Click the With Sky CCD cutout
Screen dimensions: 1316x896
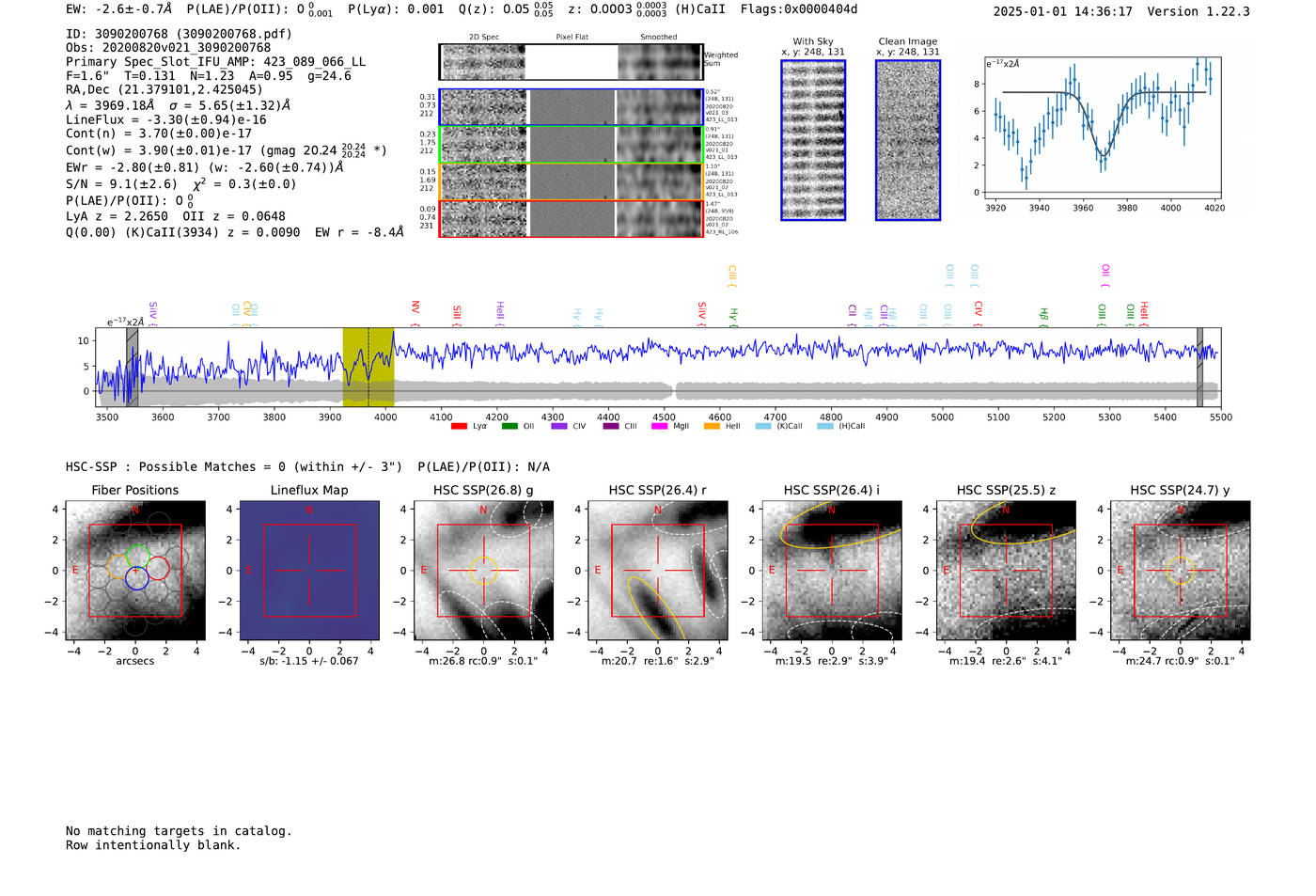pos(813,140)
